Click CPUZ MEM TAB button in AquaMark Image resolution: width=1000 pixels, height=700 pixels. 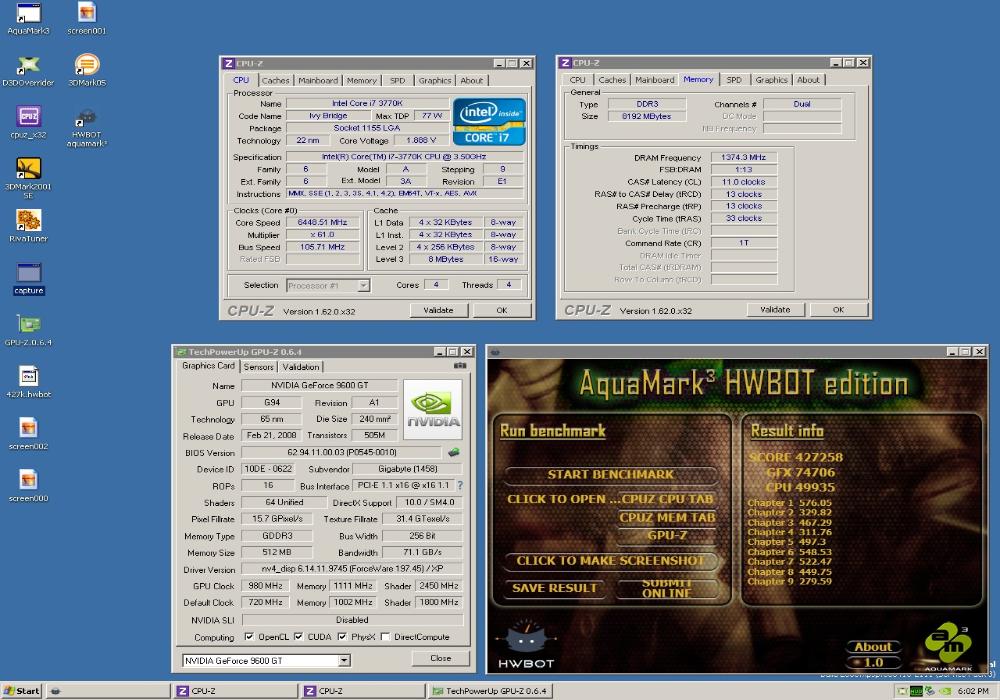[666, 518]
